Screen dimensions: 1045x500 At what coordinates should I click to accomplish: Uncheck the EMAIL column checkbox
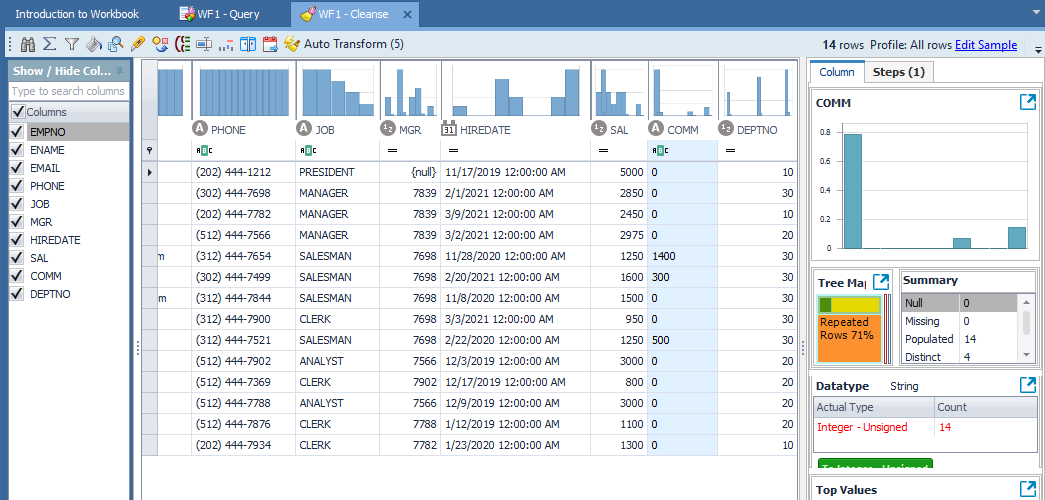point(17,168)
